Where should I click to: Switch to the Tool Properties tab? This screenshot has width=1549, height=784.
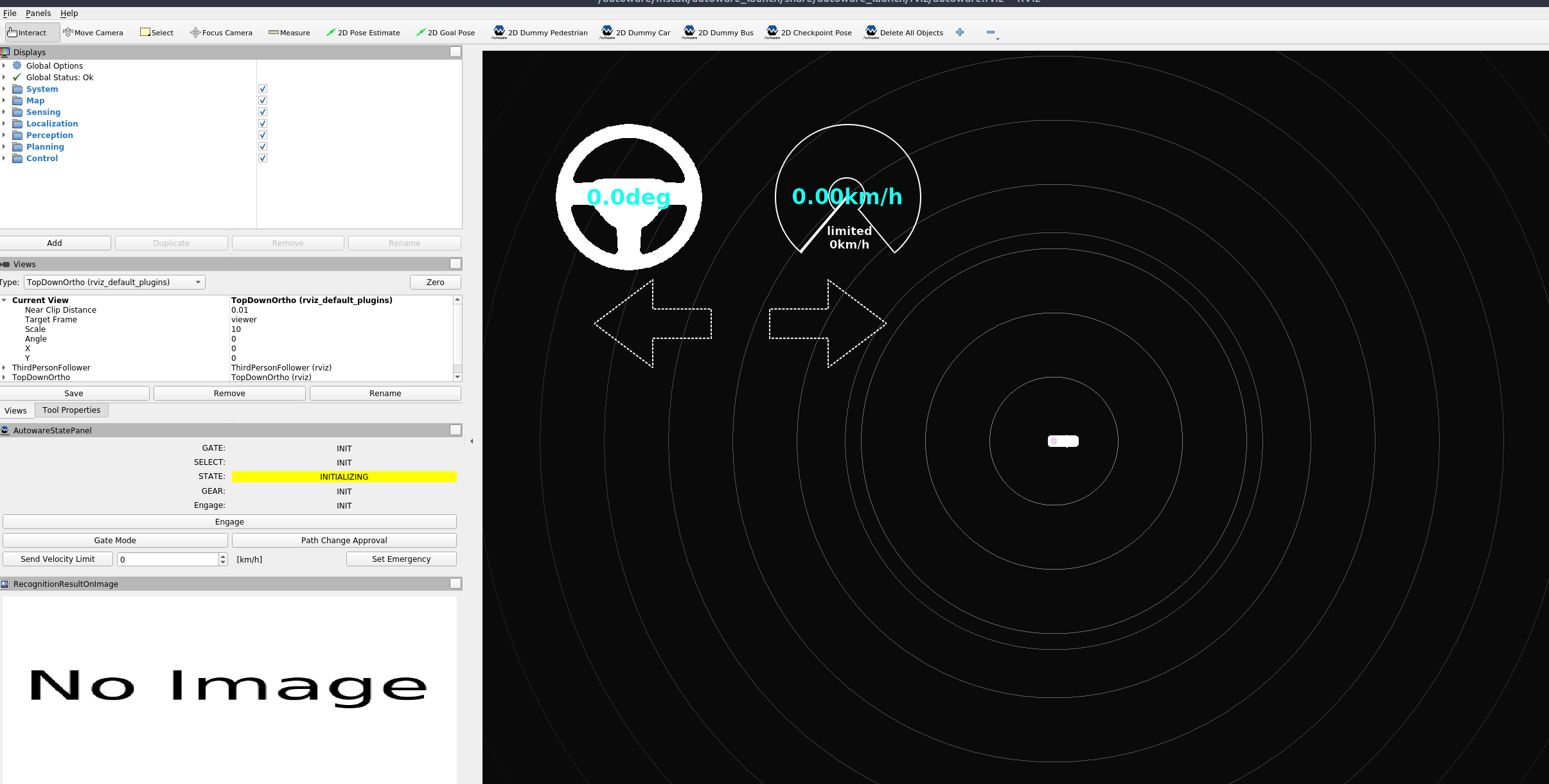[71, 410]
